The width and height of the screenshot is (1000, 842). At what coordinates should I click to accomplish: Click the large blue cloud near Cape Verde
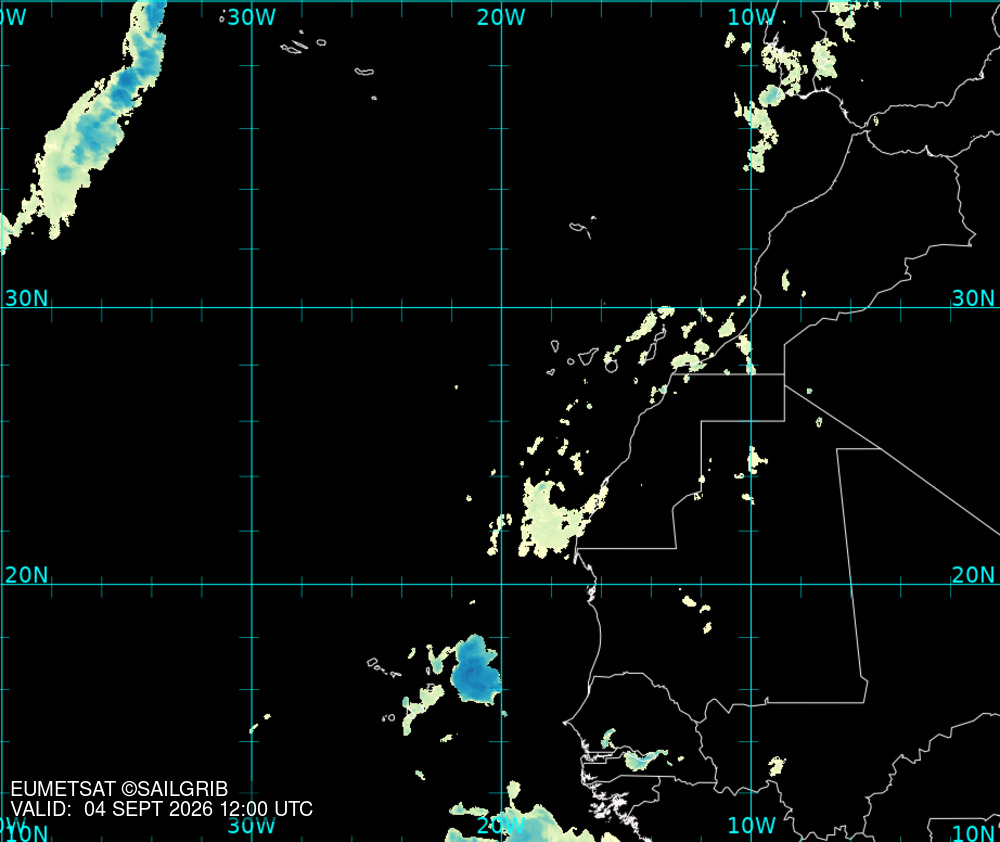(474, 670)
